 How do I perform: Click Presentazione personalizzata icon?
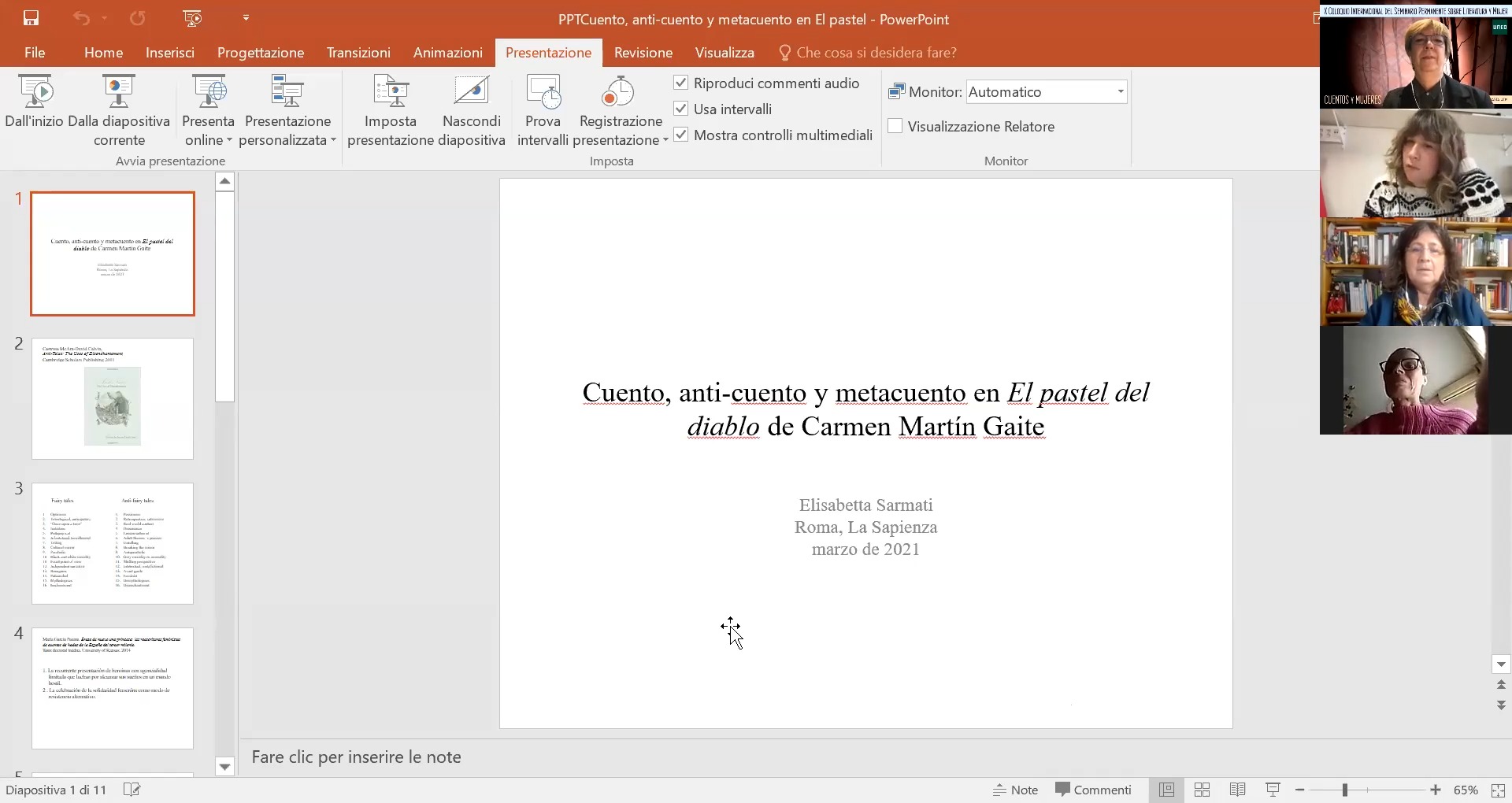tap(287, 92)
